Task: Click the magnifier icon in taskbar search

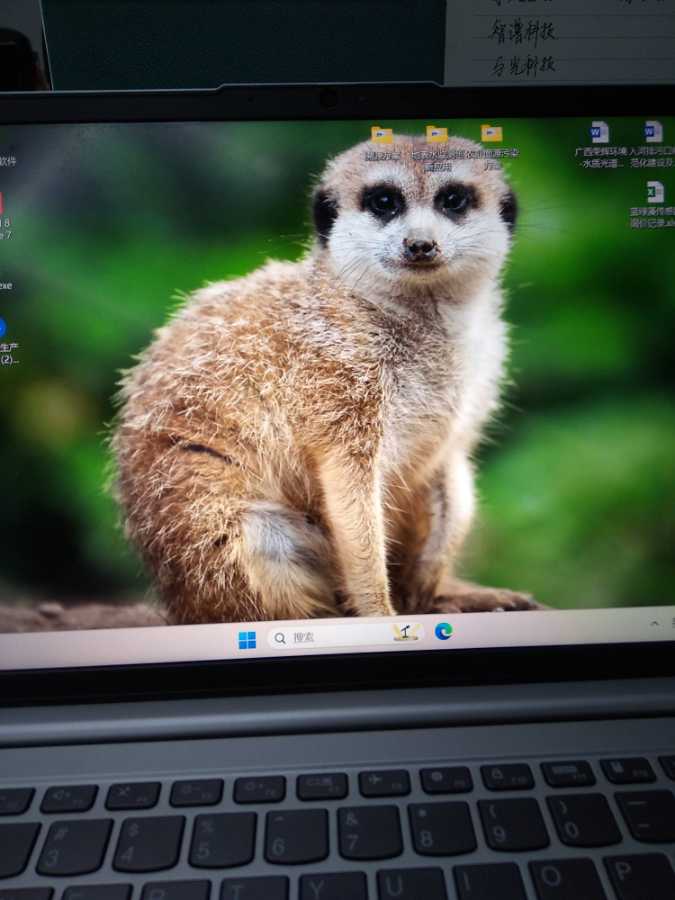Action: [280, 638]
